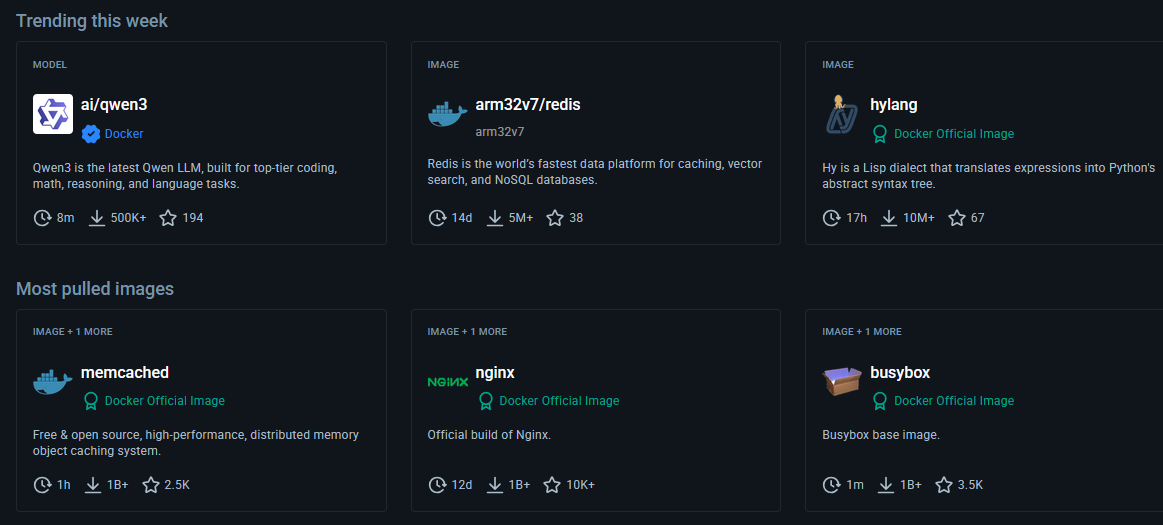The width and height of the screenshot is (1163, 525).
Task: Click the arm32v7/redis Docker whale logo
Action: 447,115
